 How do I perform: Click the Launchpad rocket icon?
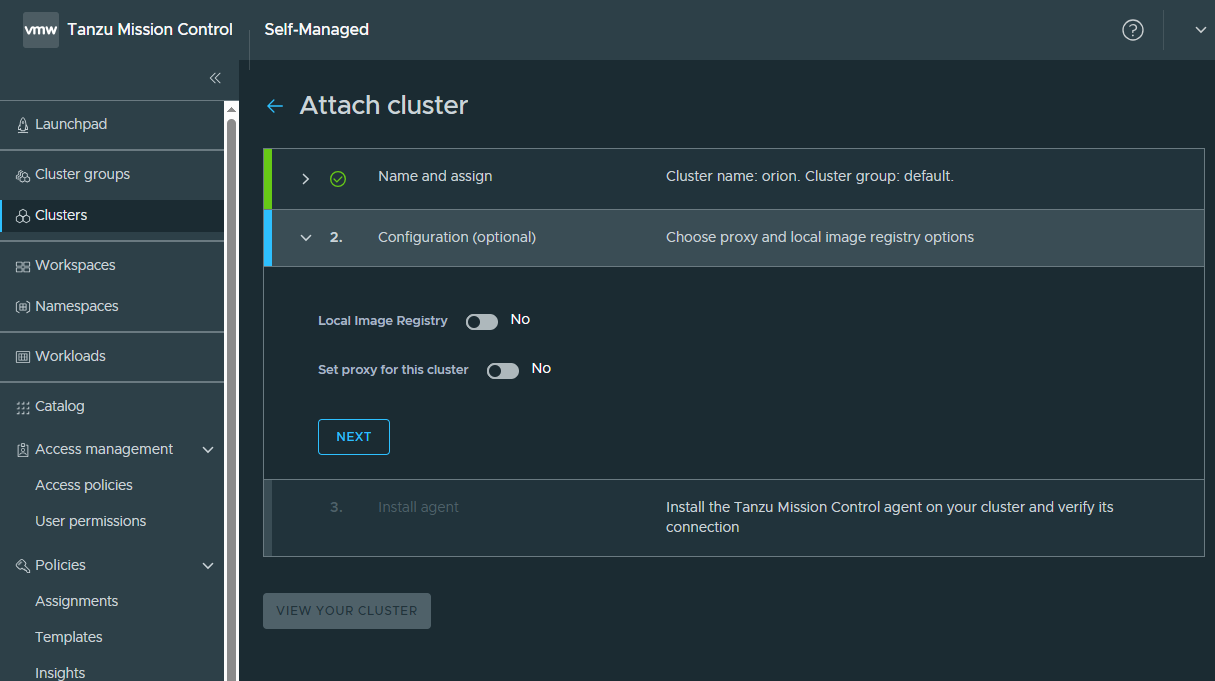tap(23, 125)
